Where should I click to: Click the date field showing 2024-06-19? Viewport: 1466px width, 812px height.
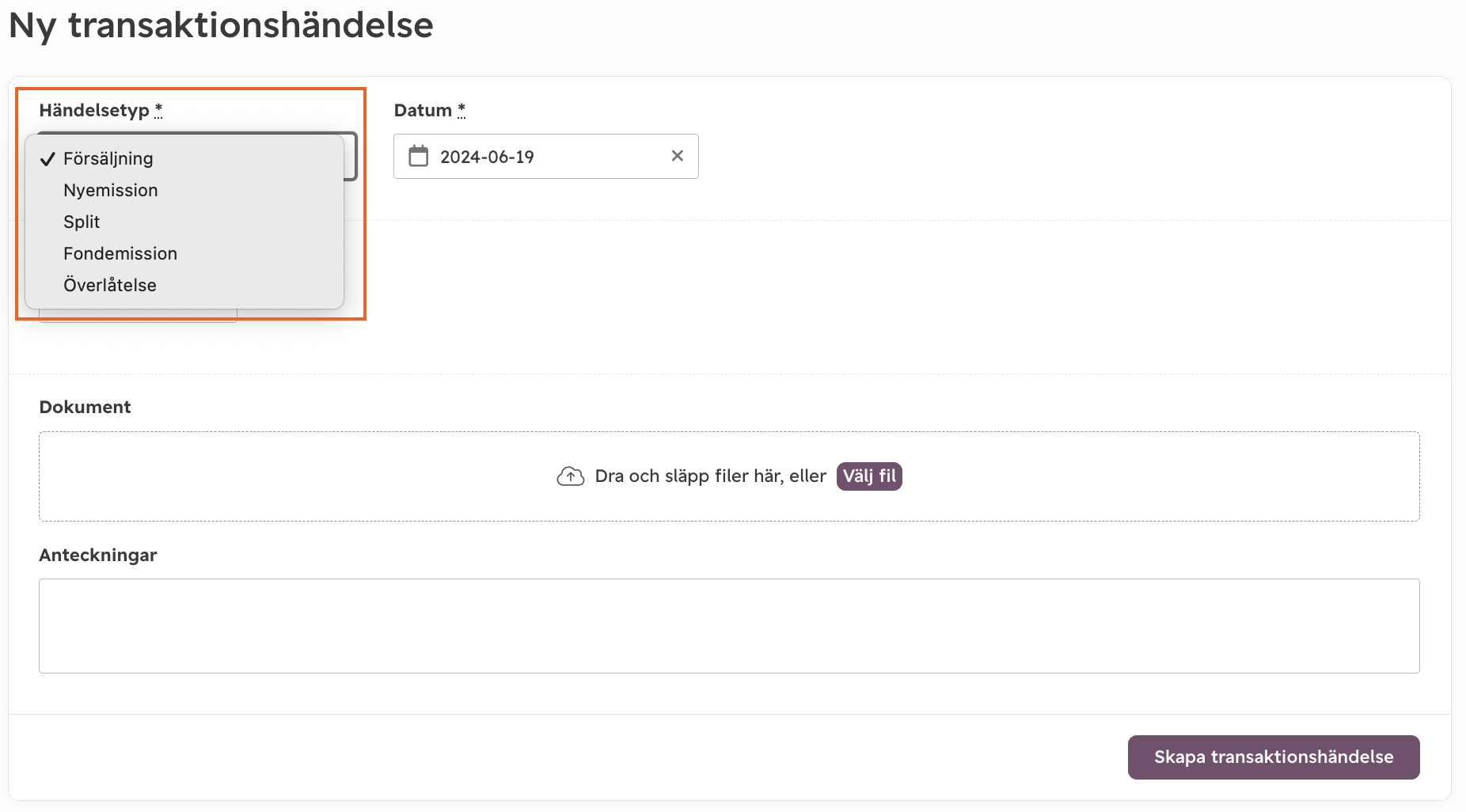[546, 156]
